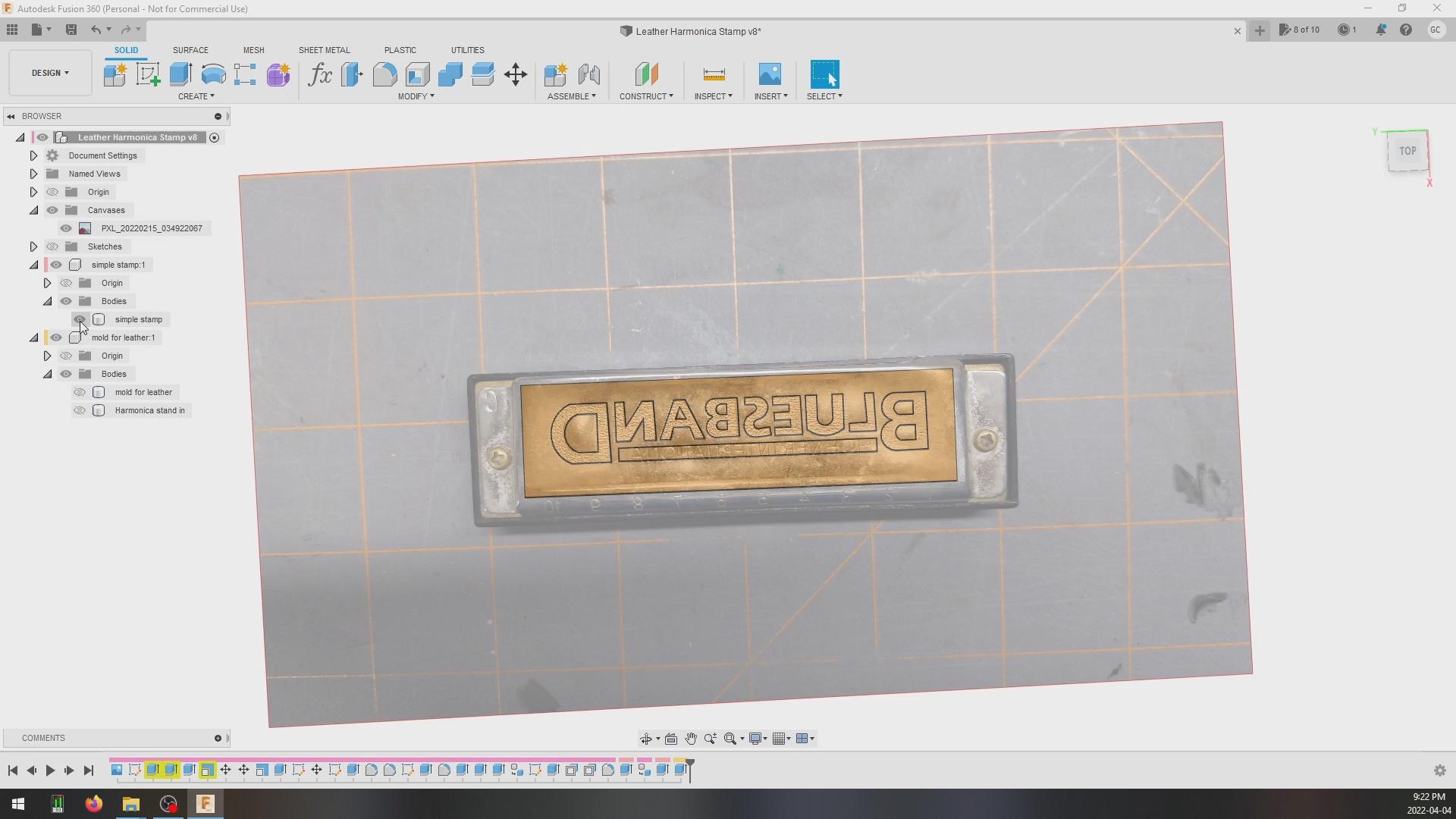Hide the simple stamp body
The width and height of the screenshot is (1456, 819).
[x=80, y=319]
